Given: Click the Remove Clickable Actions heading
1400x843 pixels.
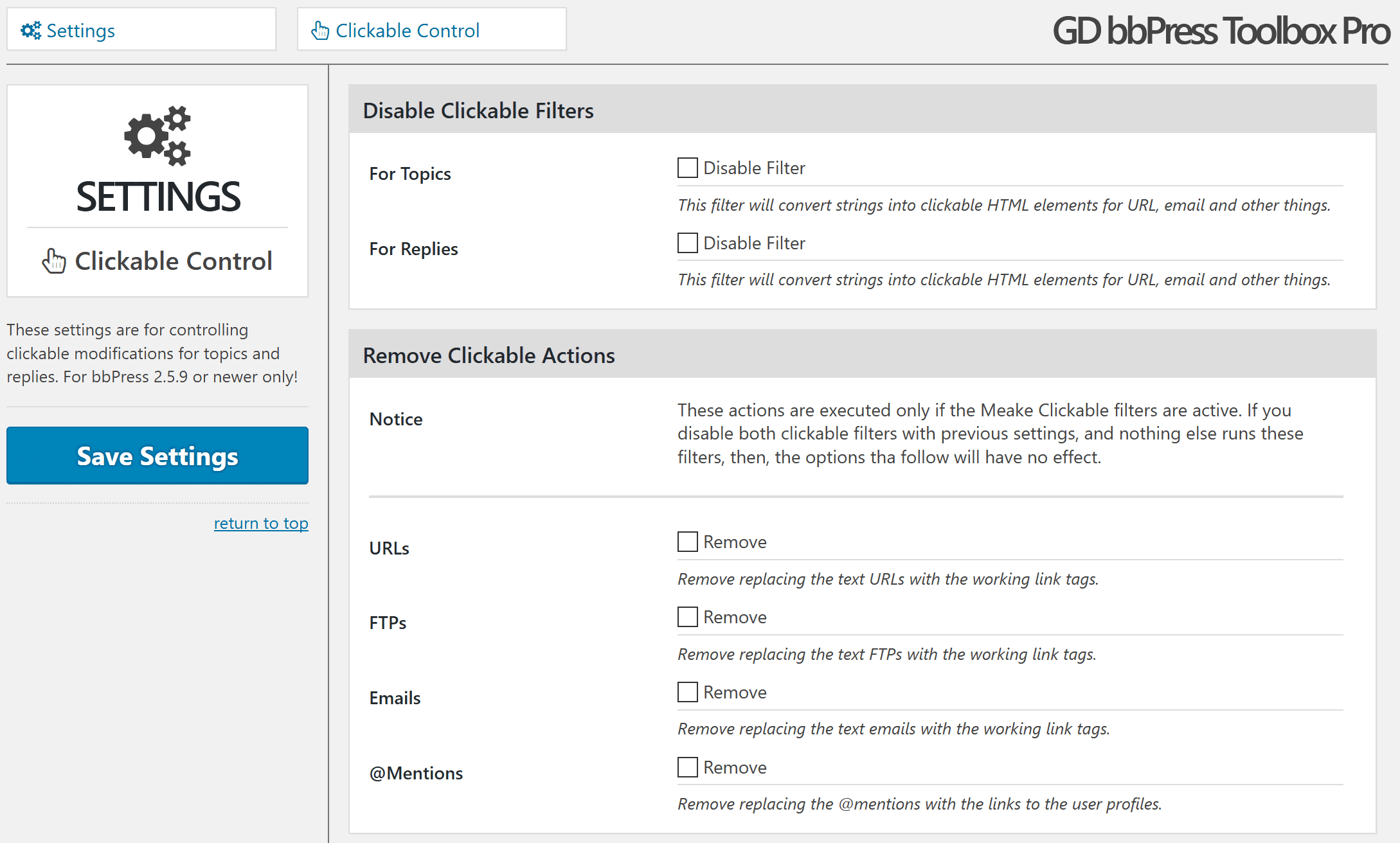Looking at the screenshot, I should coord(489,355).
